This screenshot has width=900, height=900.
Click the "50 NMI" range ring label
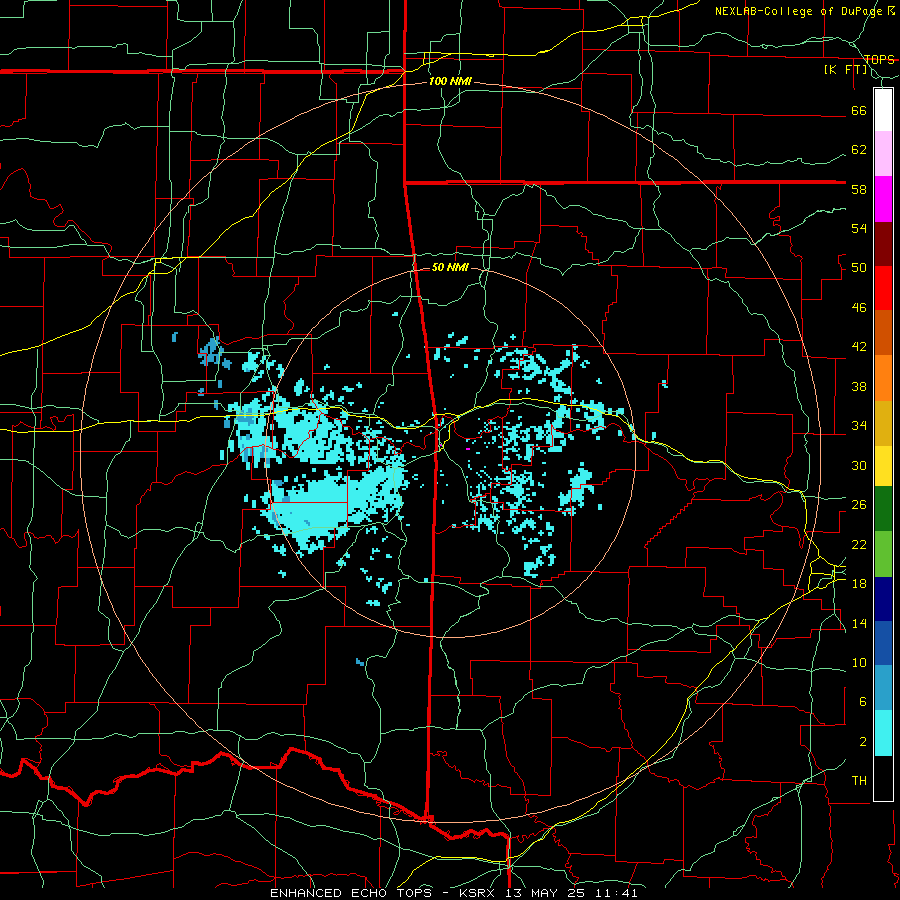click(450, 267)
